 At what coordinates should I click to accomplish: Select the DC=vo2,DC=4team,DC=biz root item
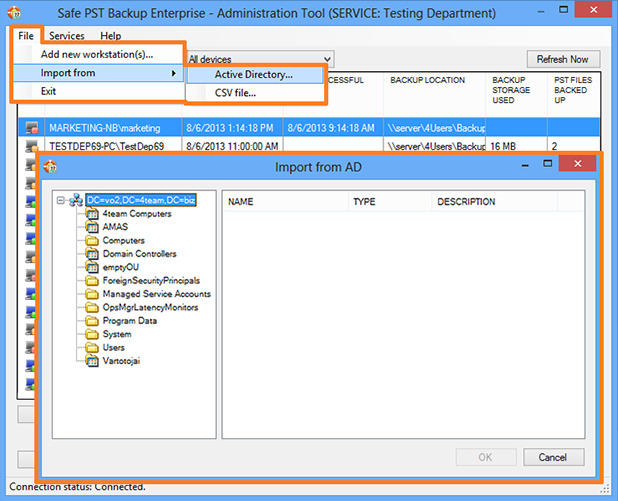(x=141, y=200)
